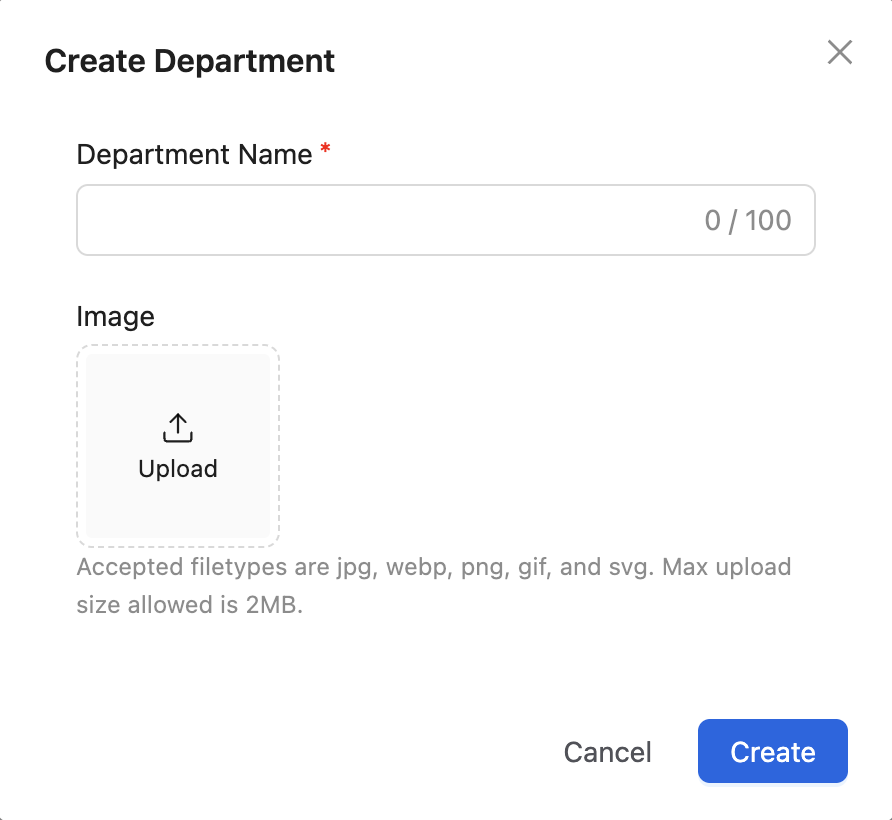Cancel department creation

(607, 752)
